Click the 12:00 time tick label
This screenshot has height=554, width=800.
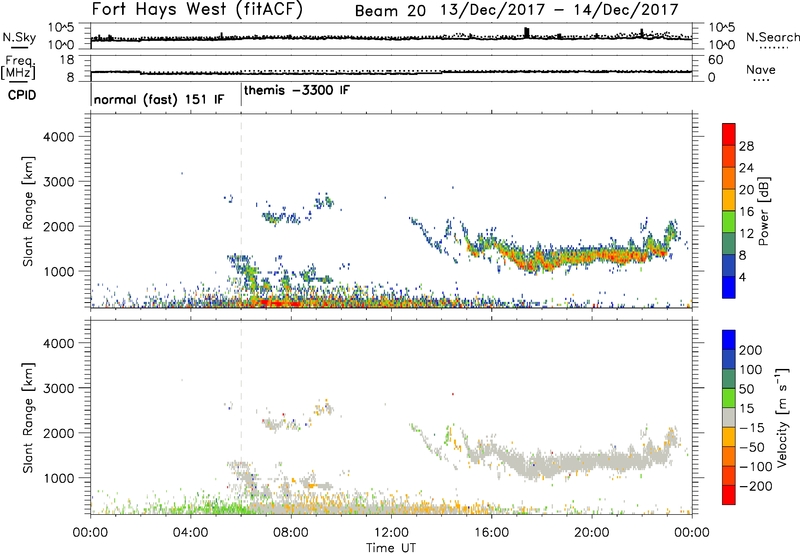391,533
